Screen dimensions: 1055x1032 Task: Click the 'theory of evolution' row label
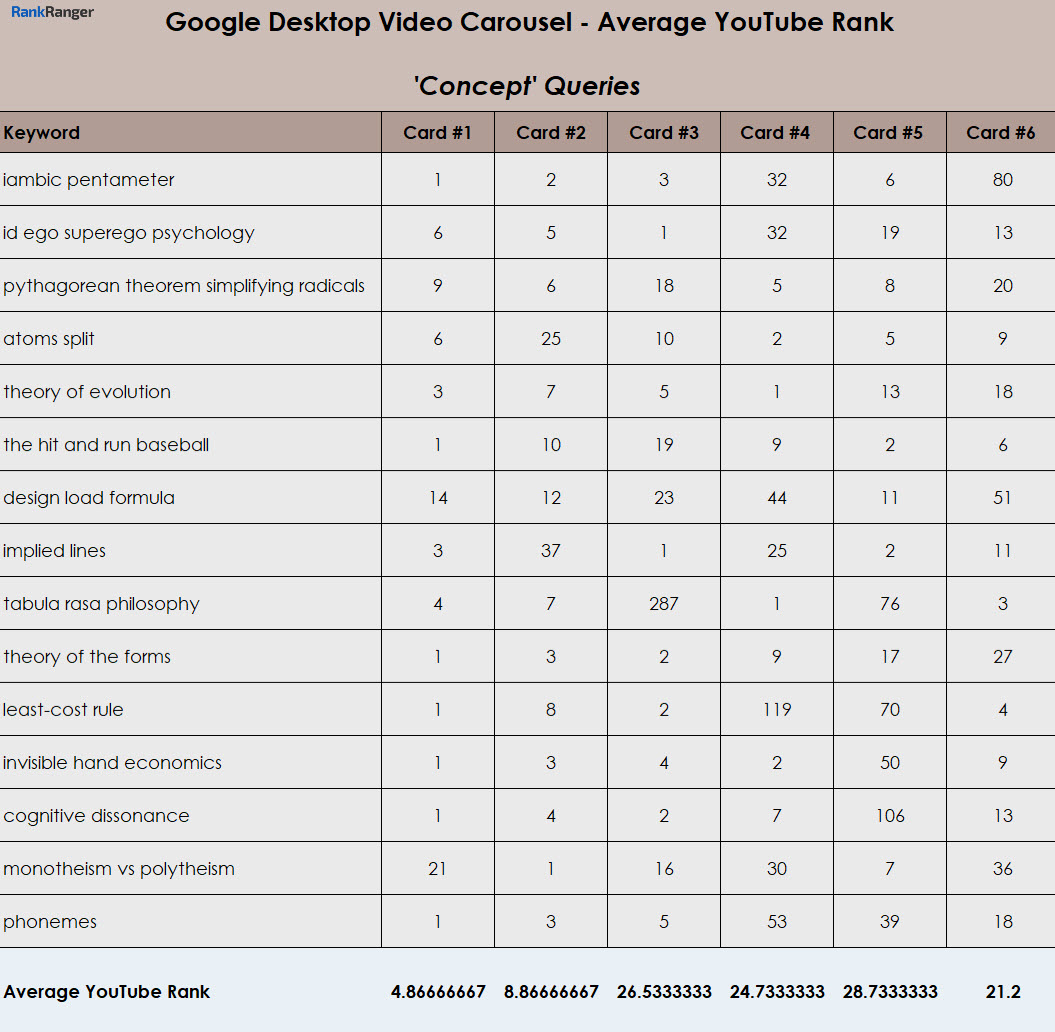tap(87, 392)
